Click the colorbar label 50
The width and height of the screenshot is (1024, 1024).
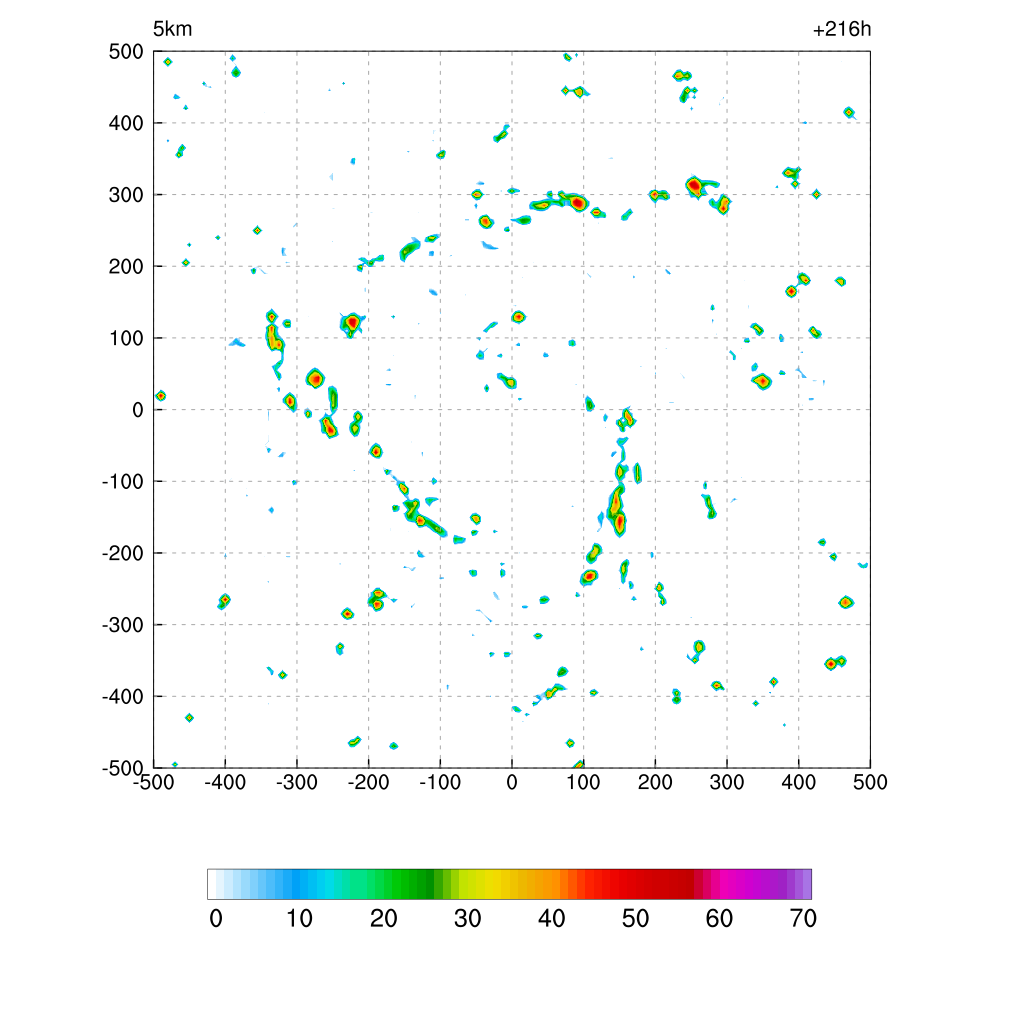(x=635, y=919)
